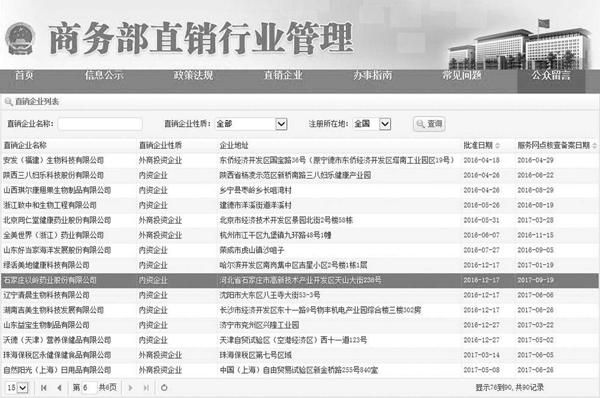Open the 政策法规 menu item
This screenshot has width=600, height=398.
point(193,75)
